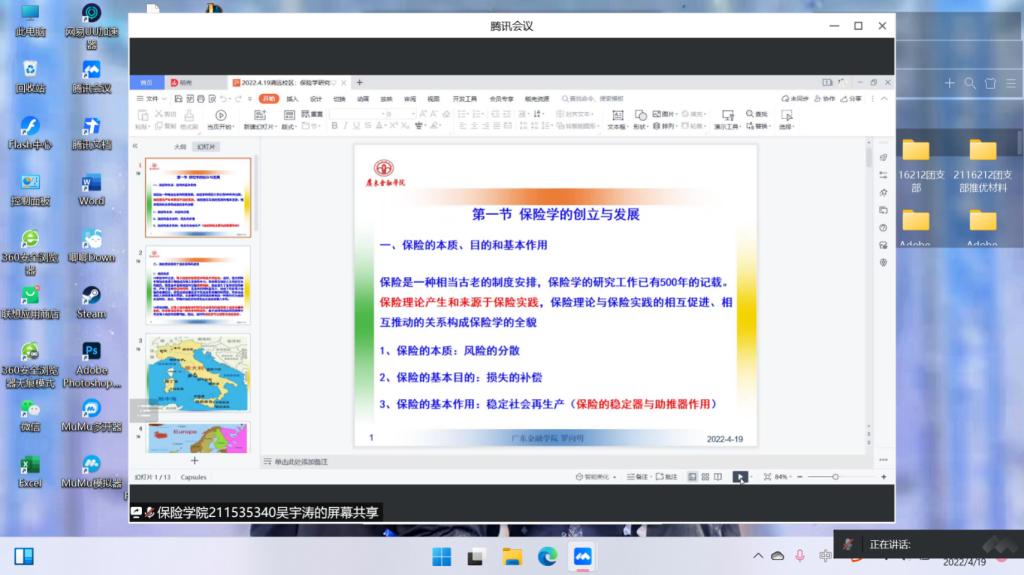Image resolution: width=1024 pixels, height=575 pixels.
Task: Click the add slide plus below thumbnails
Action: [x=194, y=460]
